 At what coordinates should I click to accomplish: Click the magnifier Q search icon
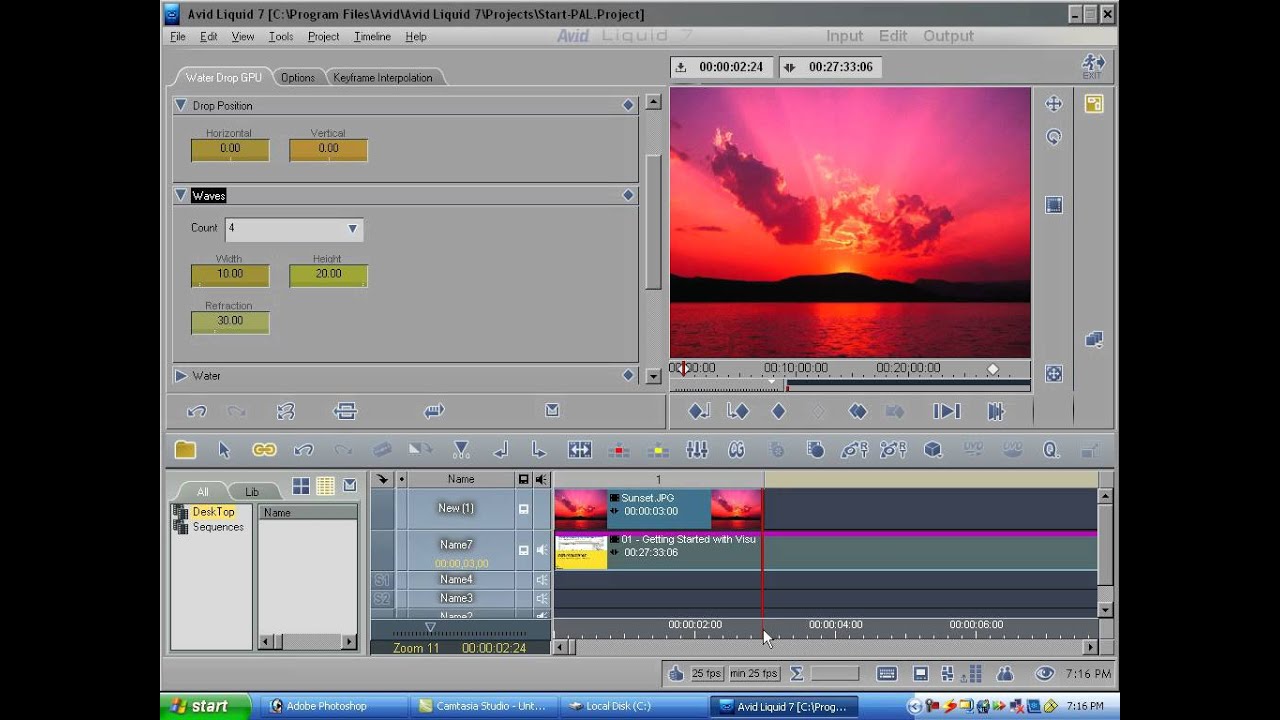click(1051, 450)
